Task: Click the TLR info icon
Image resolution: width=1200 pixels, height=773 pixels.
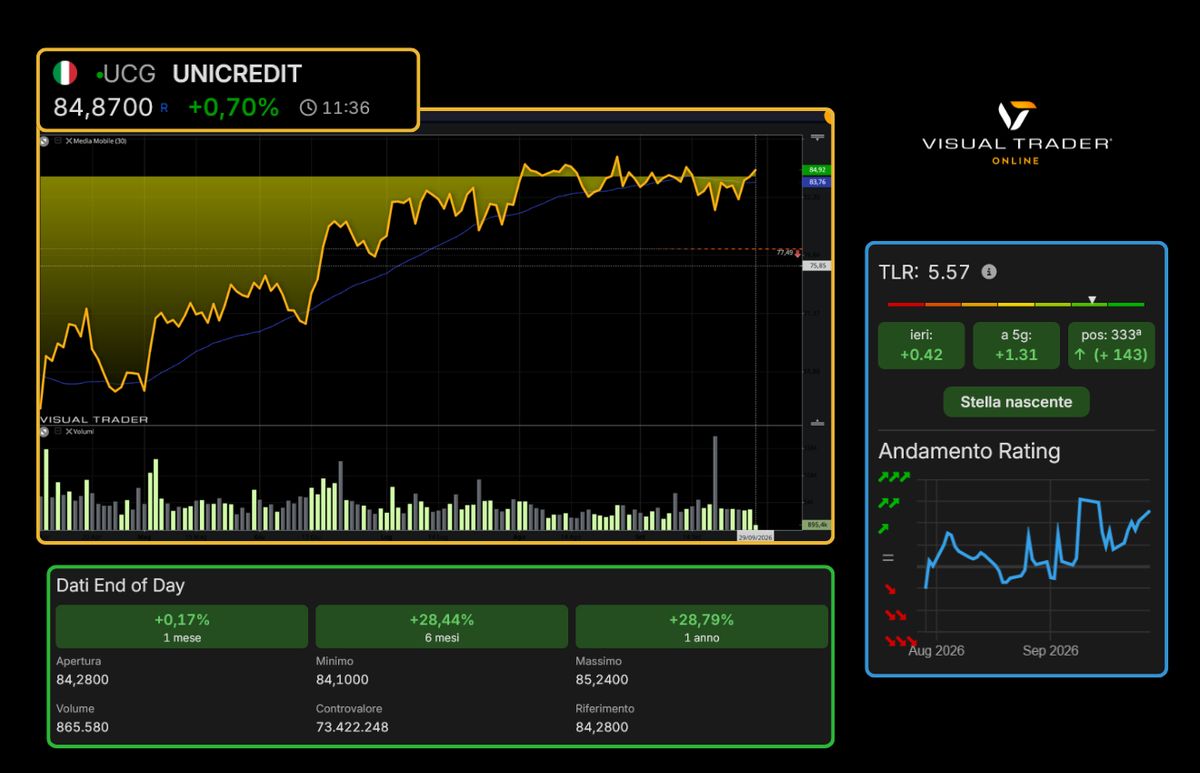Action: [x=989, y=272]
